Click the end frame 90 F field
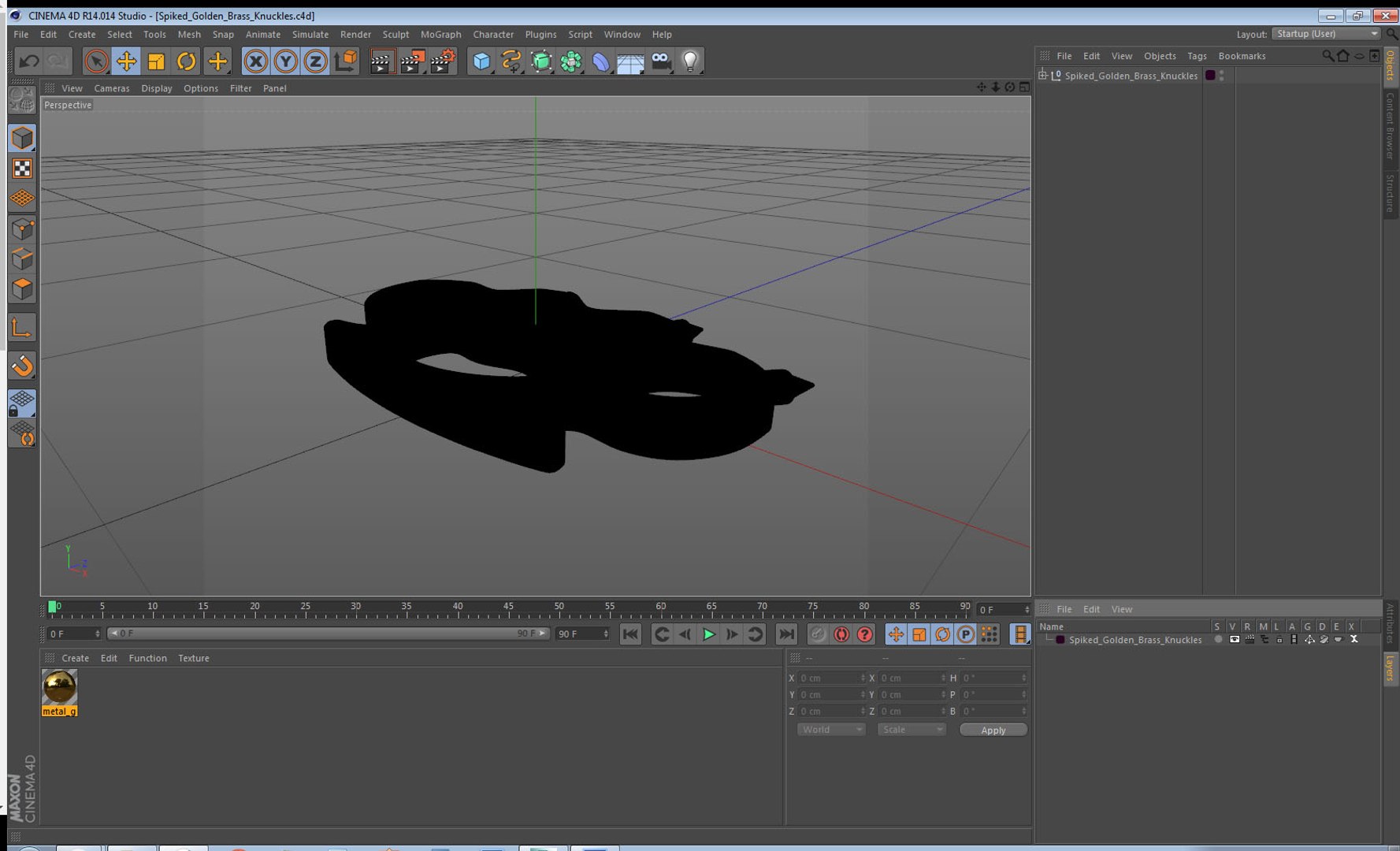 (x=582, y=634)
